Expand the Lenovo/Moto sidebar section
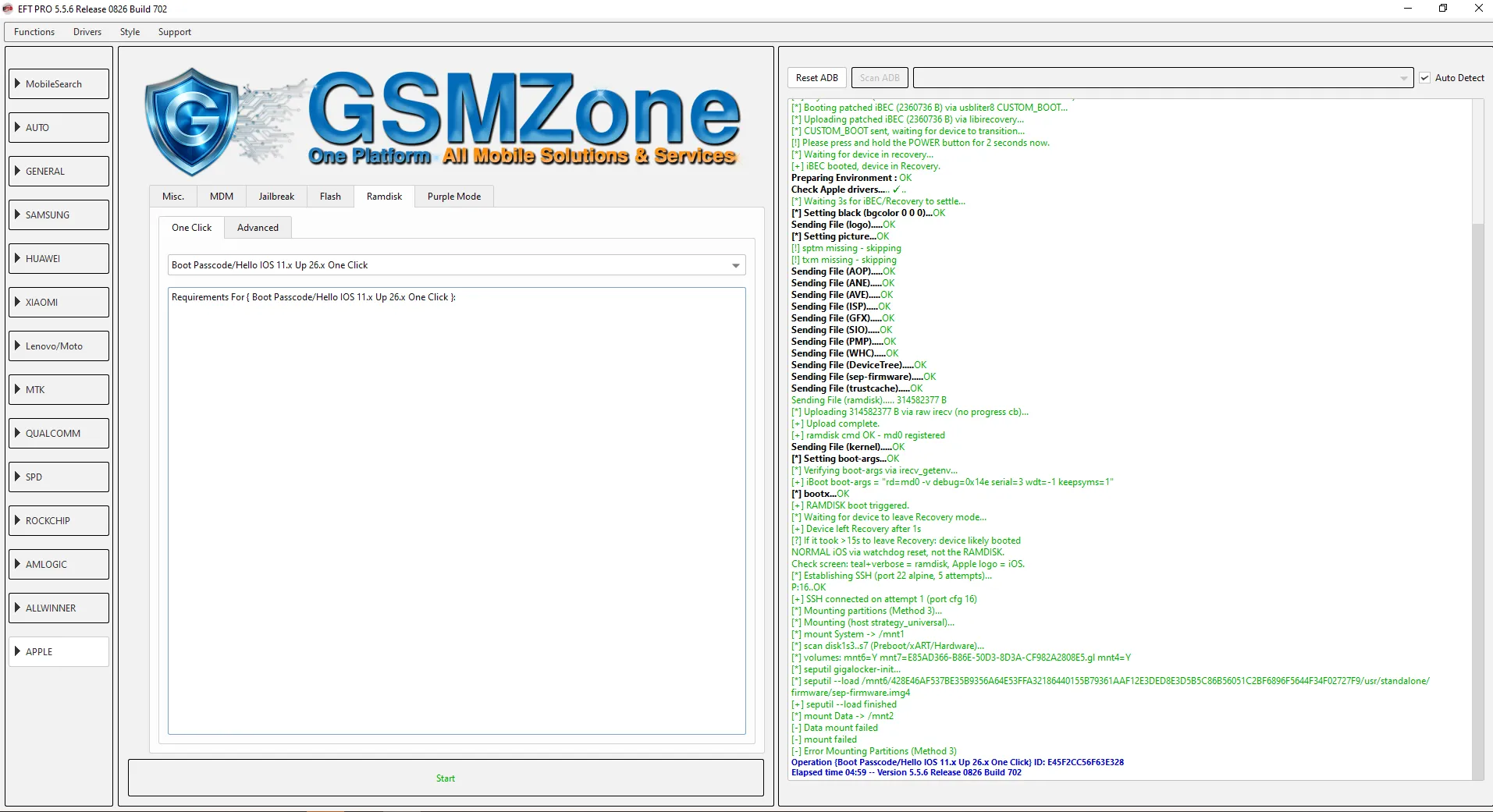The width and height of the screenshot is (1493, 812). coord(59,346)
